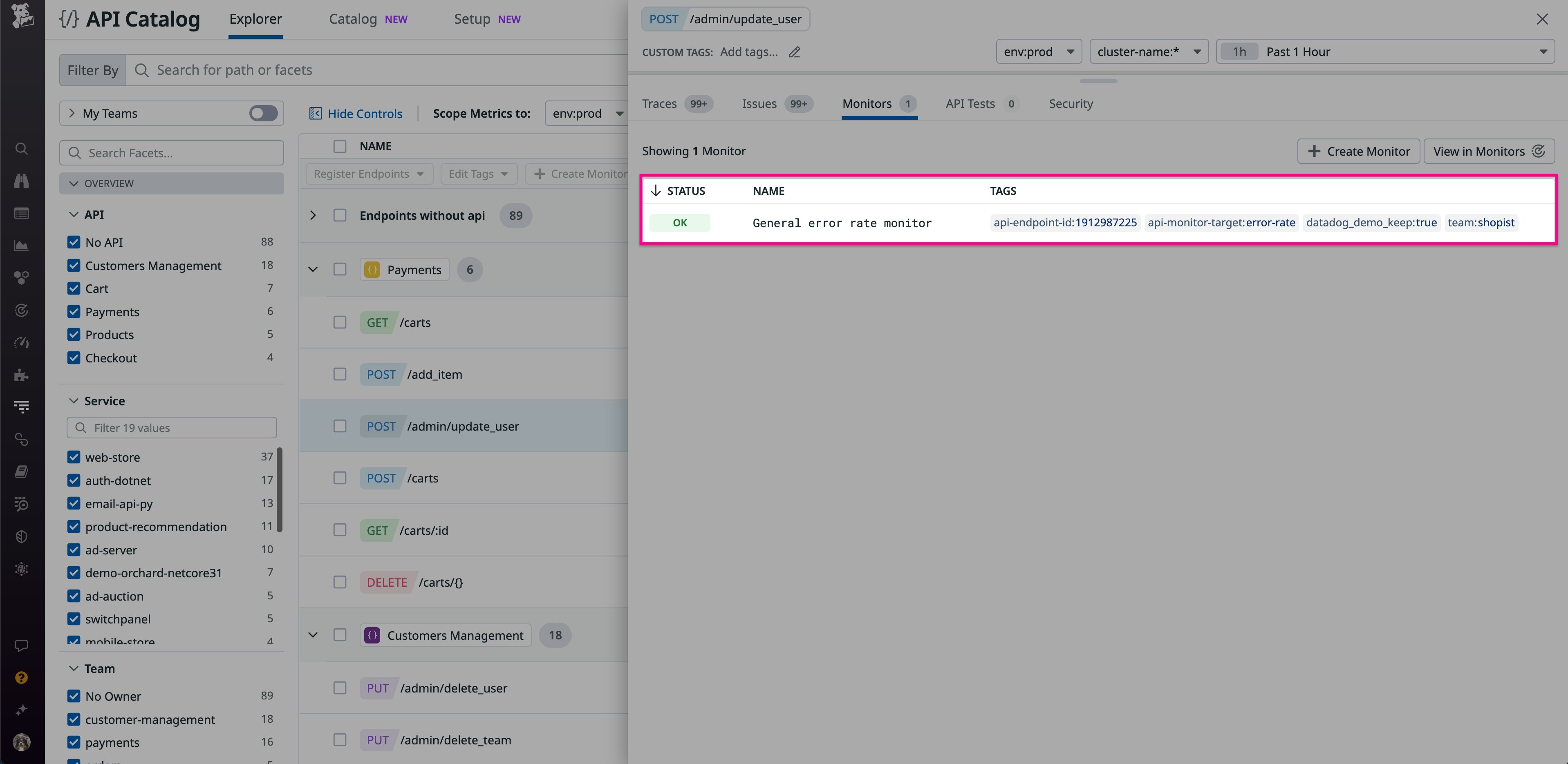Viewport: 1568px width, 764px height.
Task: Click the Hide Controls panel icon
Action: (x=315, y=114)
